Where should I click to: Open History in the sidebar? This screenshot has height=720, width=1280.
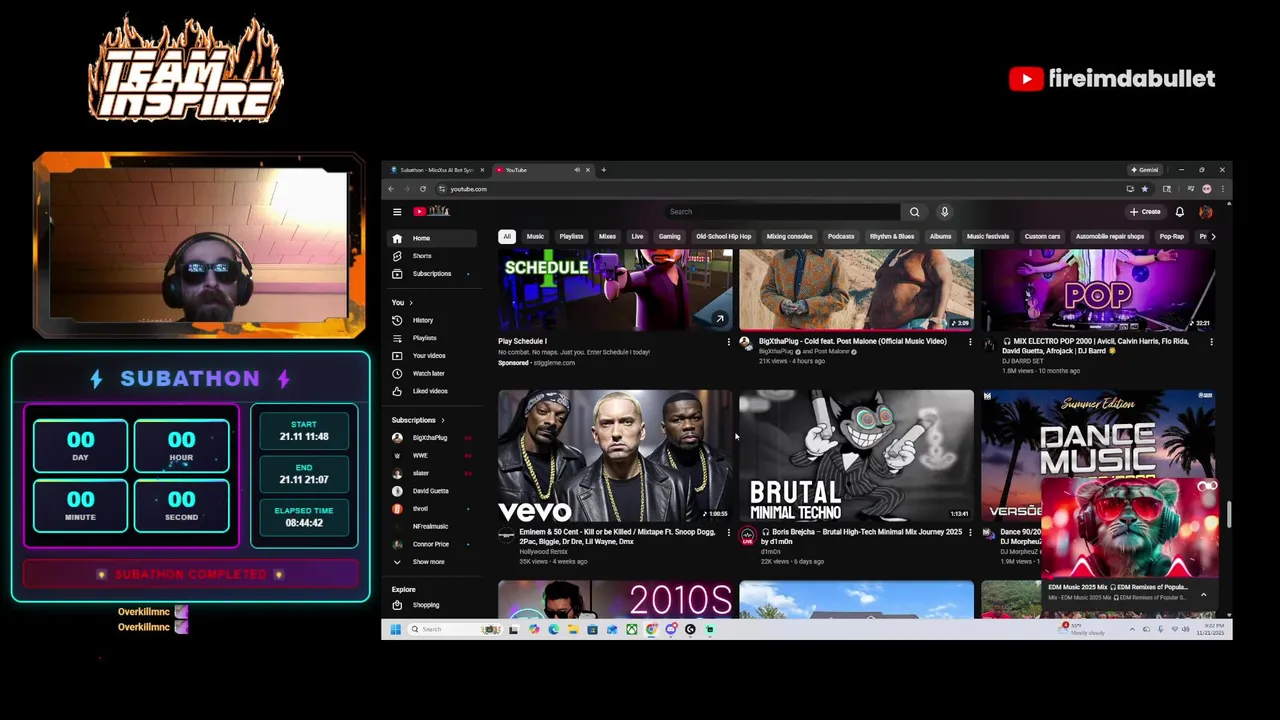(432, 320)
